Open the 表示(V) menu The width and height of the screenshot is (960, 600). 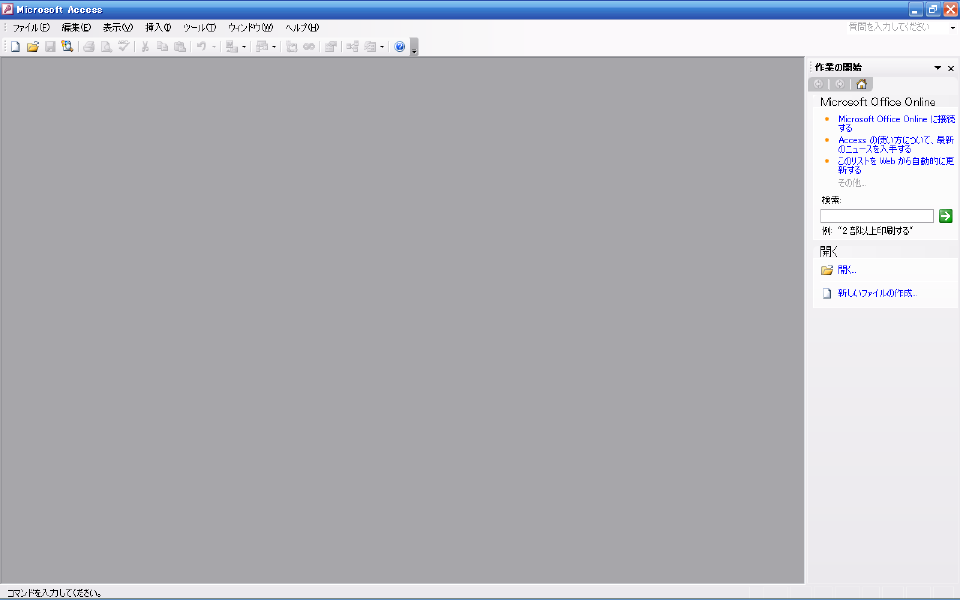click(x=118, y=28)
